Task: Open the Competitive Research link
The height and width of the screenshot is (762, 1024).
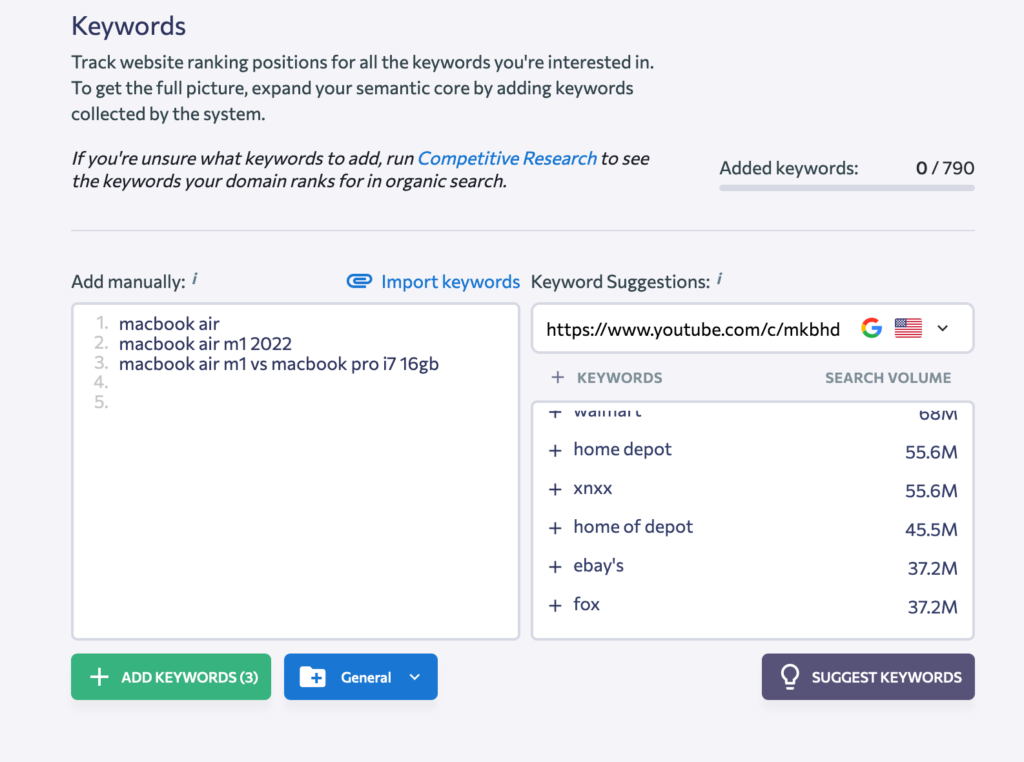Action: [507, 158]
